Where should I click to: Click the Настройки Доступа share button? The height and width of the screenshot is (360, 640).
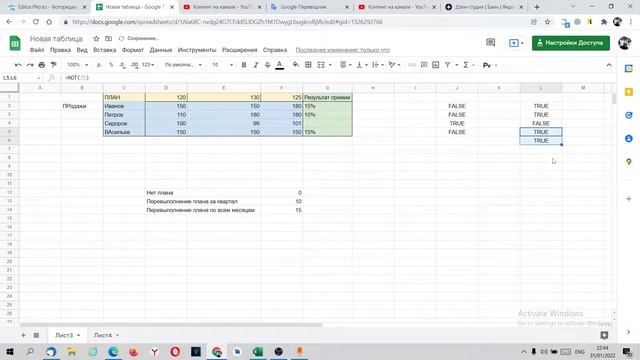[x=571, y=43]
